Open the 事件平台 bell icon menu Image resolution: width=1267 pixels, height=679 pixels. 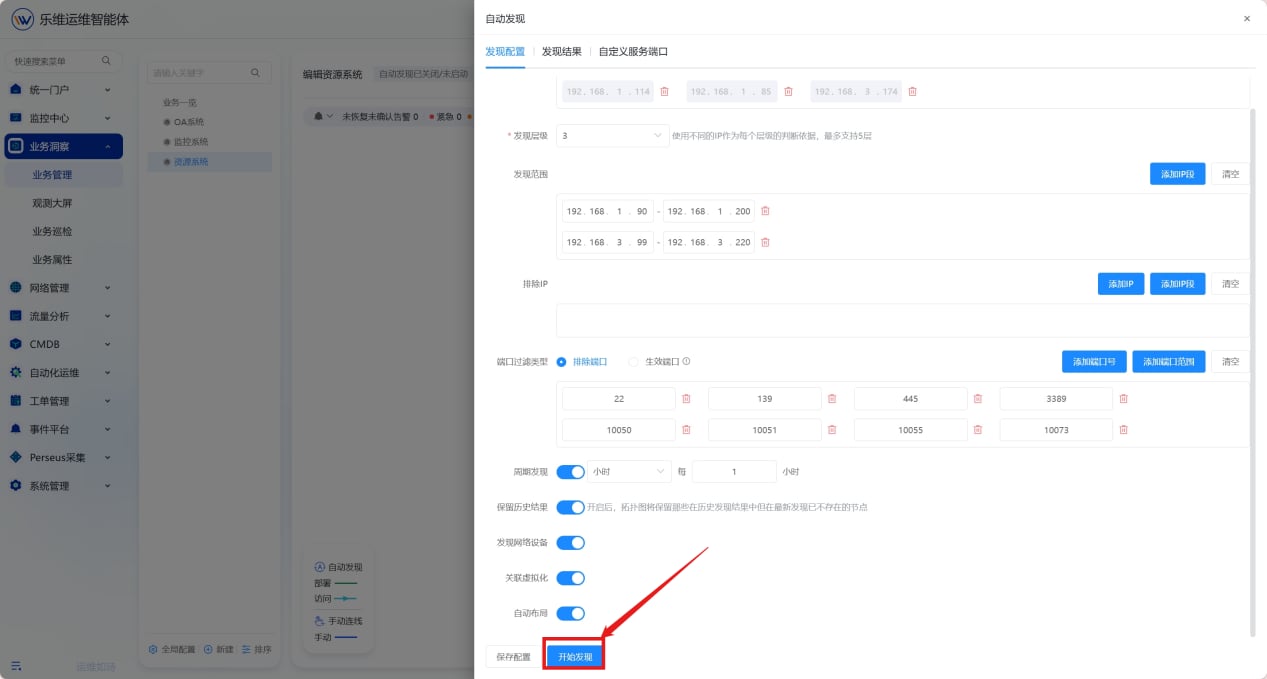coord(16,429)
